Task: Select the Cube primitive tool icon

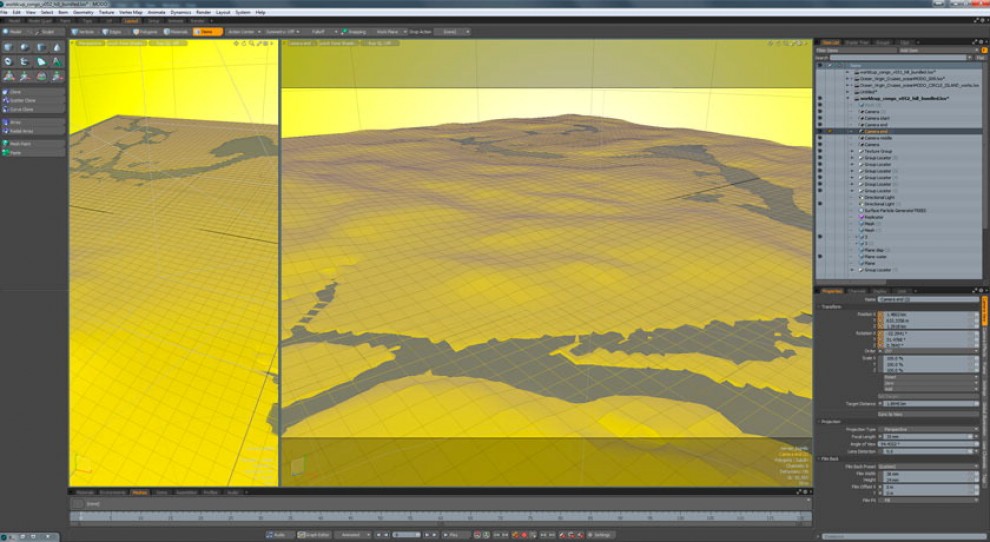Action: click(8, 47)
